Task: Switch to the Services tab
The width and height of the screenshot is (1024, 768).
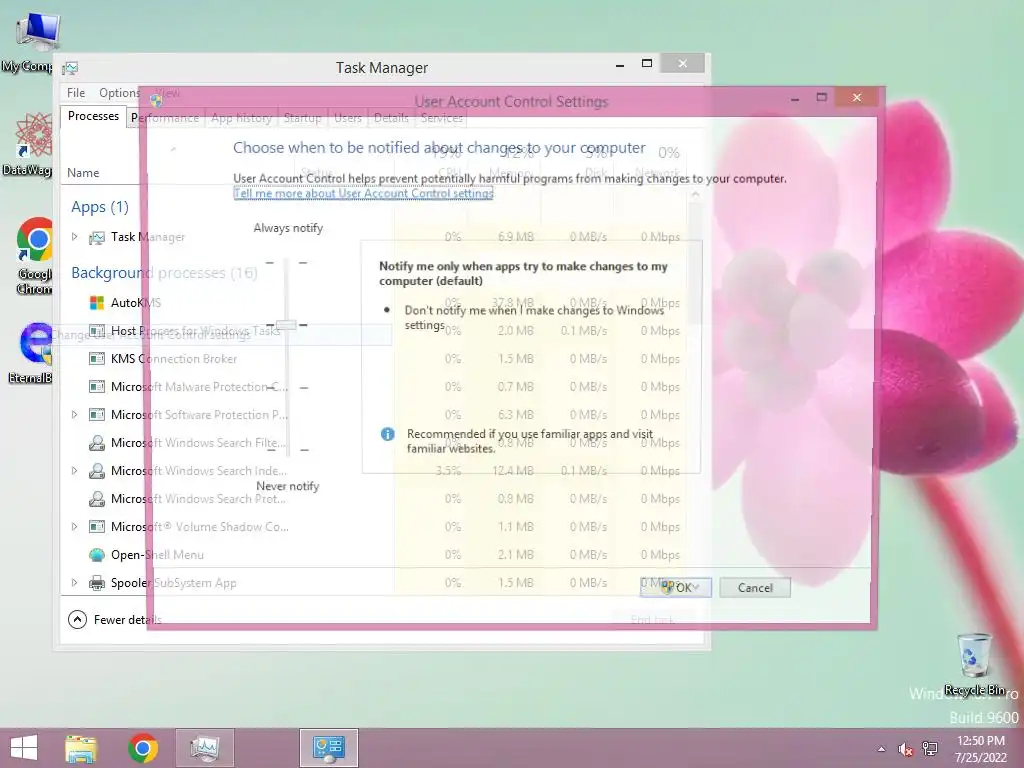Action: [x=441, y=118]
